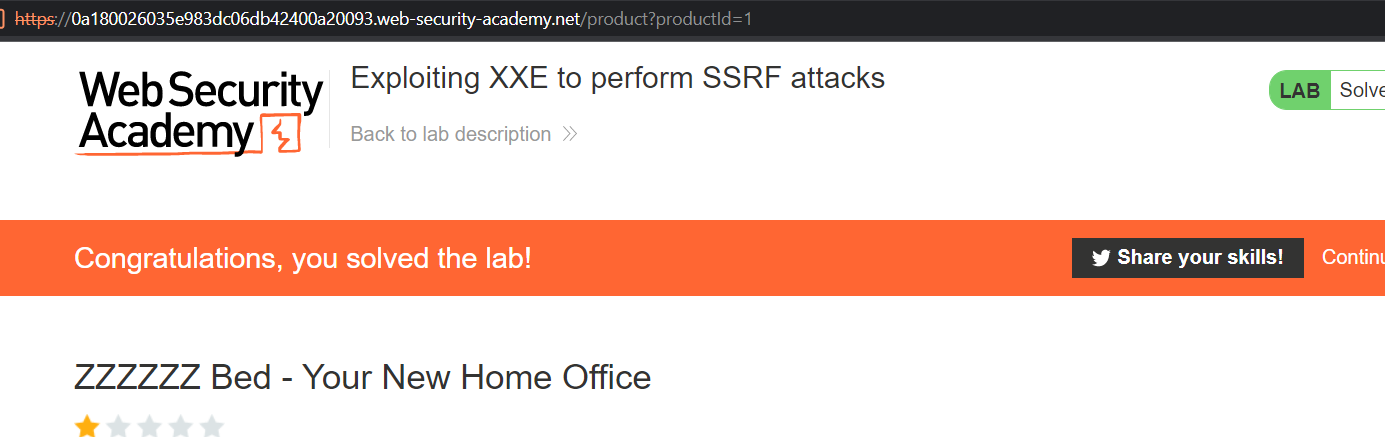The height and width of the screenshot is (437, 1385).
Task: Click the filled gold first star
Action: point(88,427)
